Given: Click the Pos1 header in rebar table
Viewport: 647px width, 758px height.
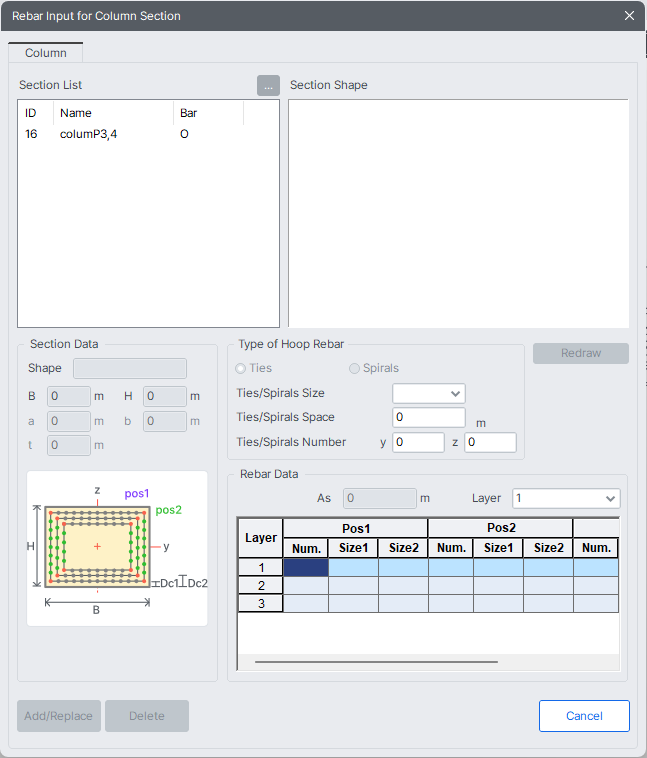Looking at the screenshot, I should coord(355,528).
